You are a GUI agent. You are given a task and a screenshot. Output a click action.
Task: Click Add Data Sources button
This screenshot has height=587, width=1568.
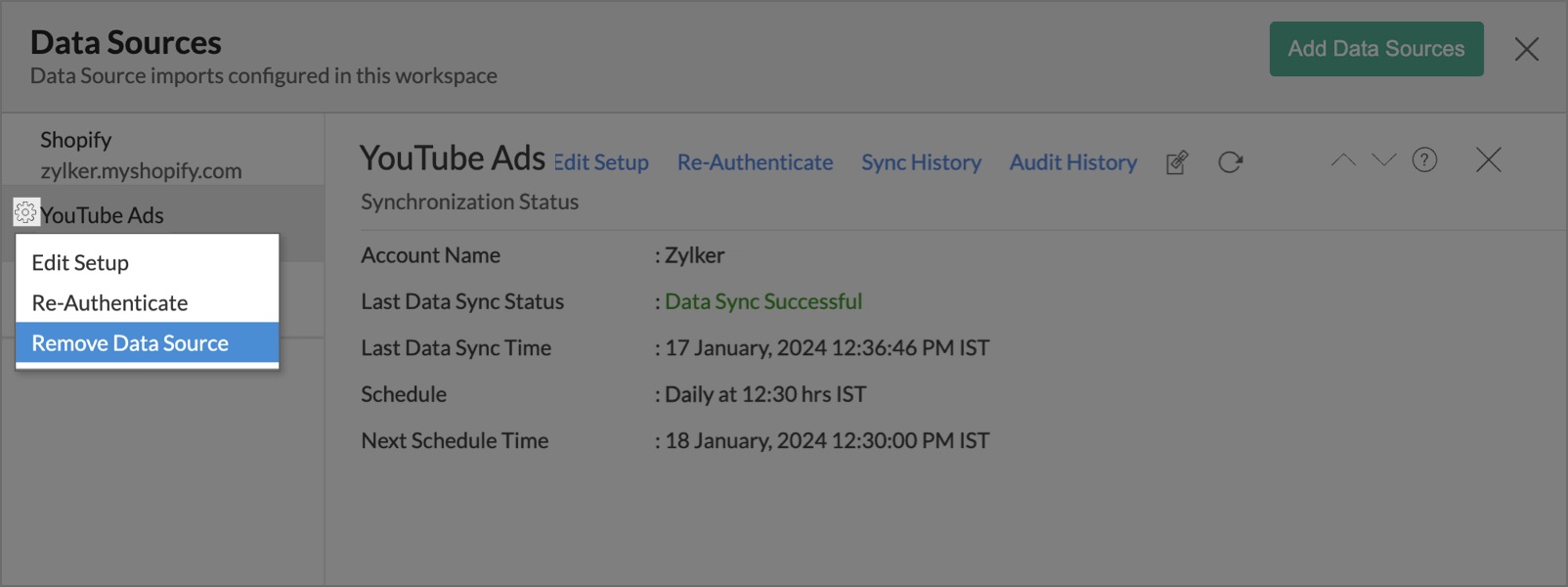point(1376,49)
